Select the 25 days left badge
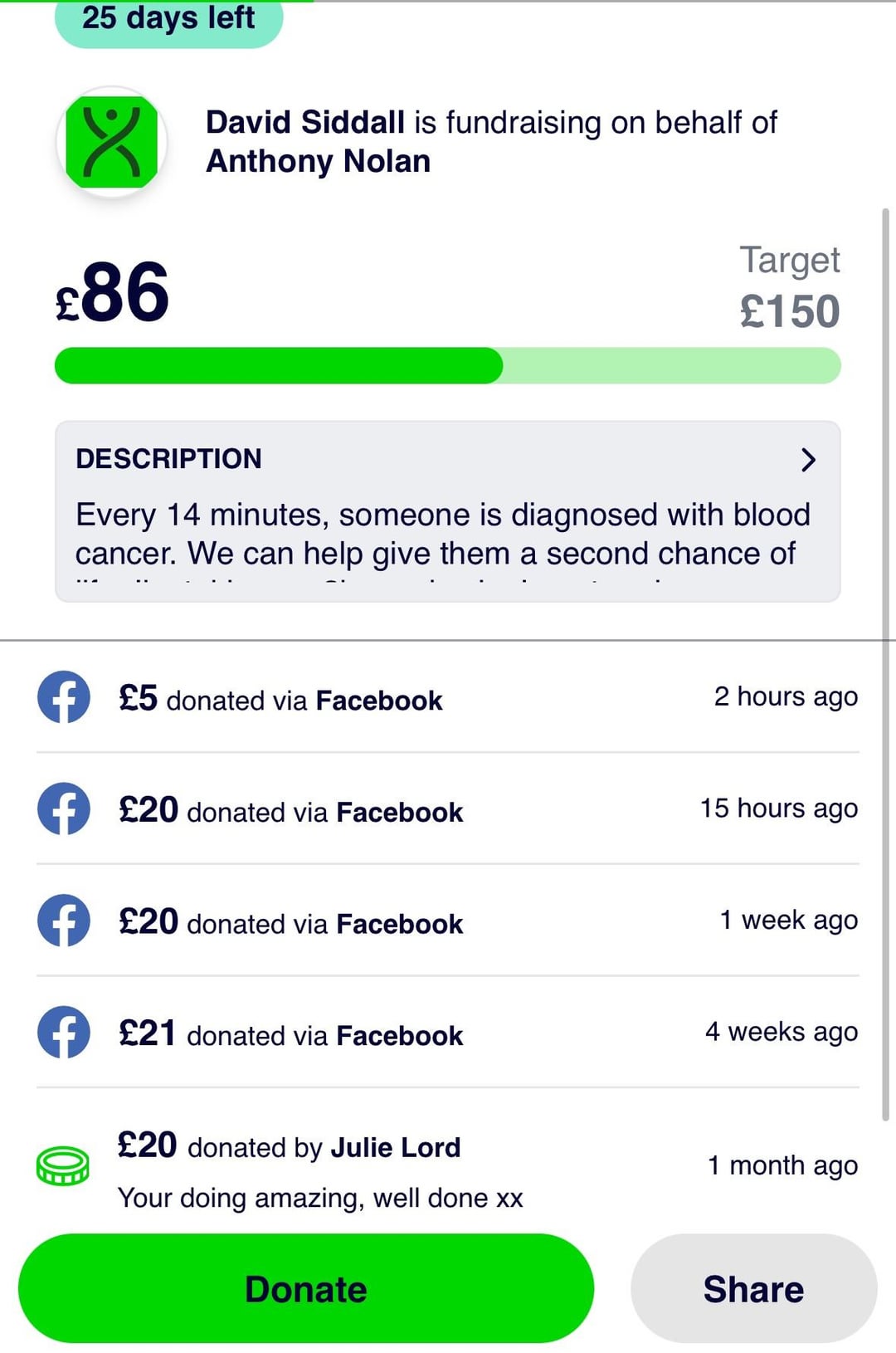Viewport: 896px width, 1353px height. [168, 20]
